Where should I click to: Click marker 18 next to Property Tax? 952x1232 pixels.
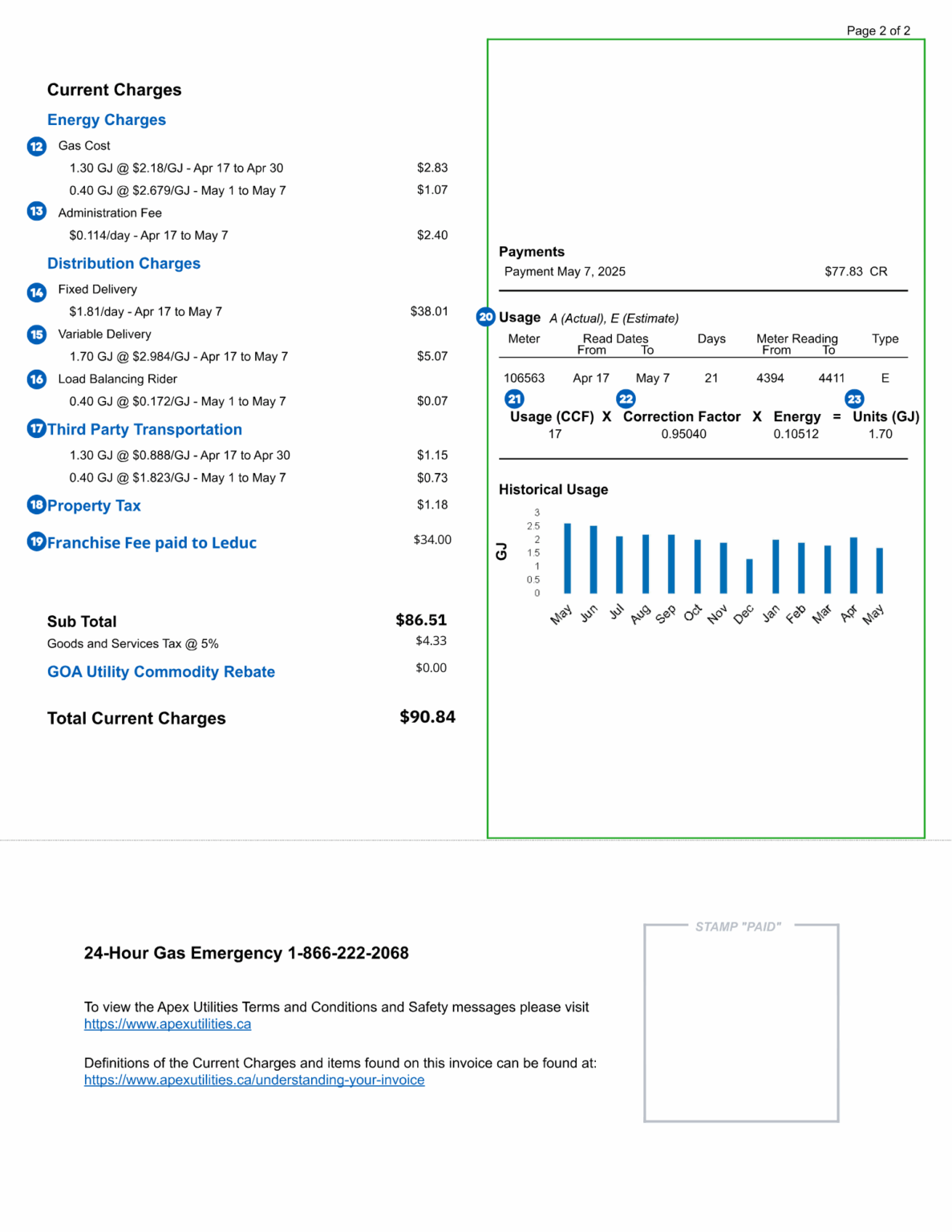(35, 505)
